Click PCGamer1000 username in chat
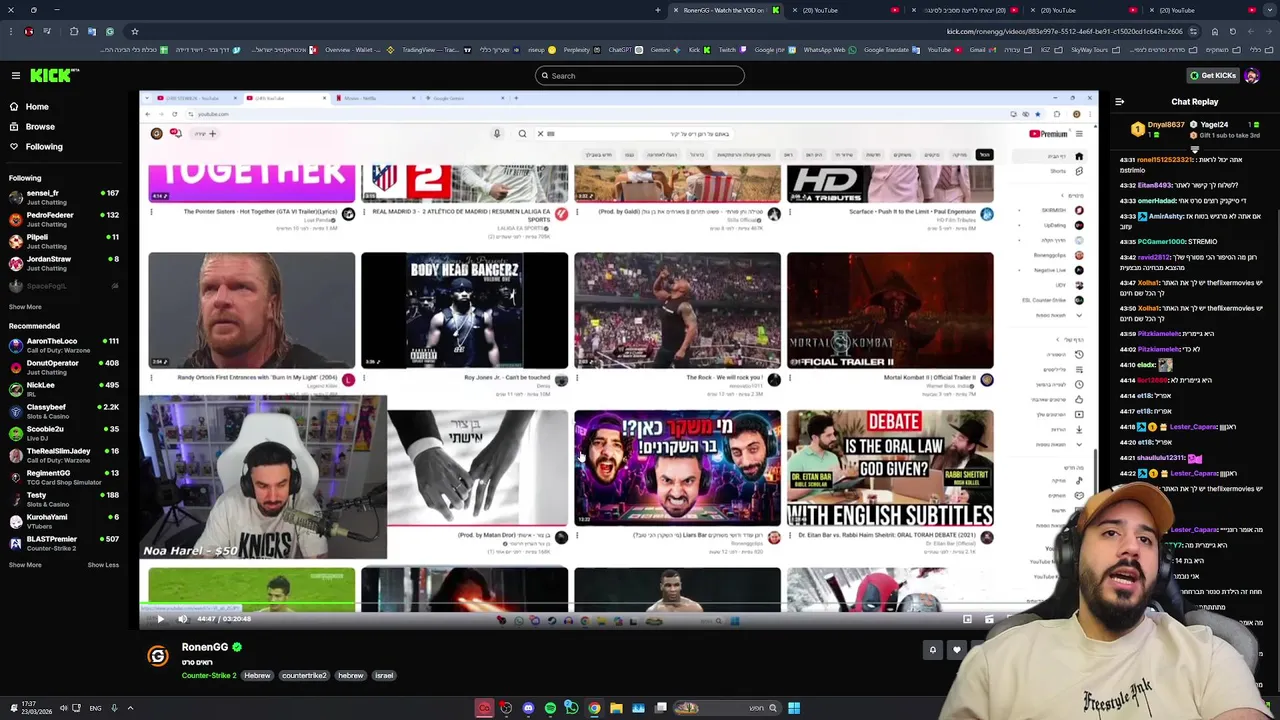Image resolution: width=1280 pixels, height=720 pixels. 1163,241
